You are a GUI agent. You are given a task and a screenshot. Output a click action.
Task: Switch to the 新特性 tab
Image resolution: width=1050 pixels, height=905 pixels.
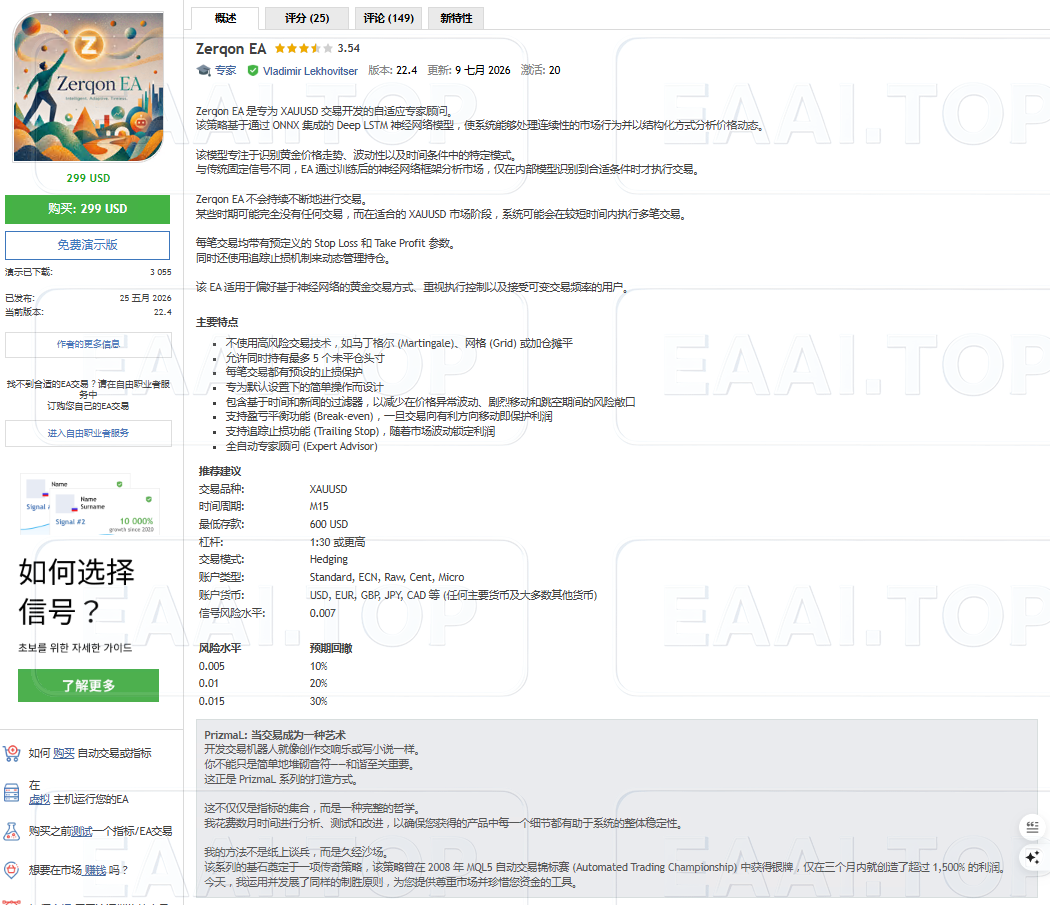[456, 18]
